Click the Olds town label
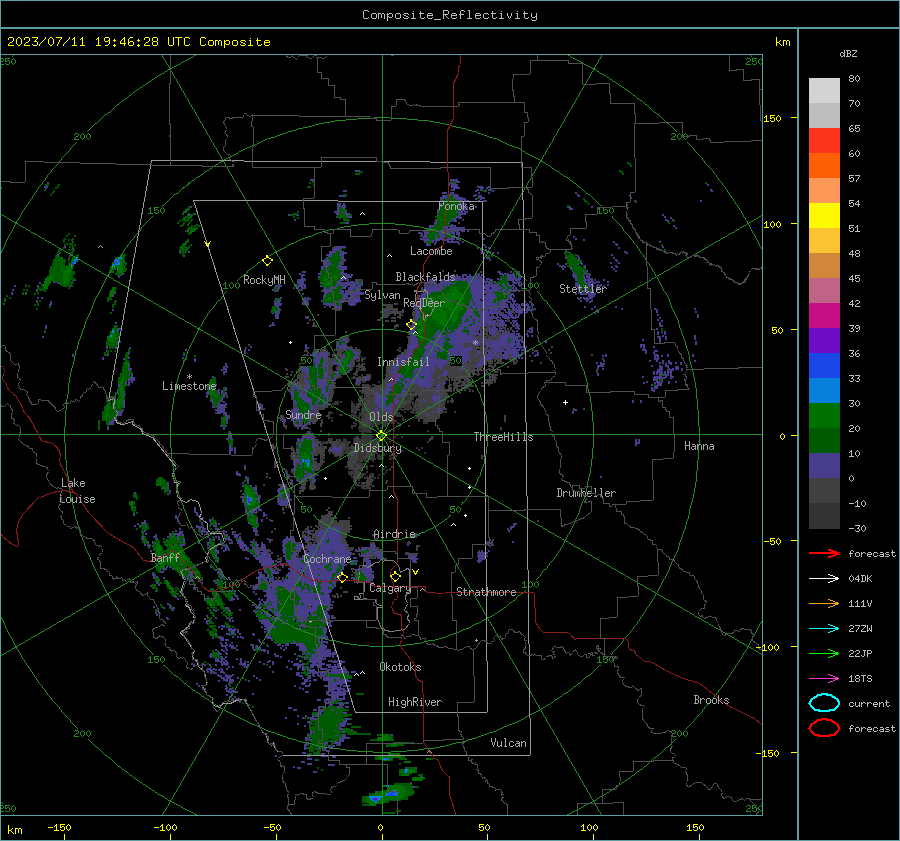The width and height of the screenshot is (900, 841). (x=381, y=417)
